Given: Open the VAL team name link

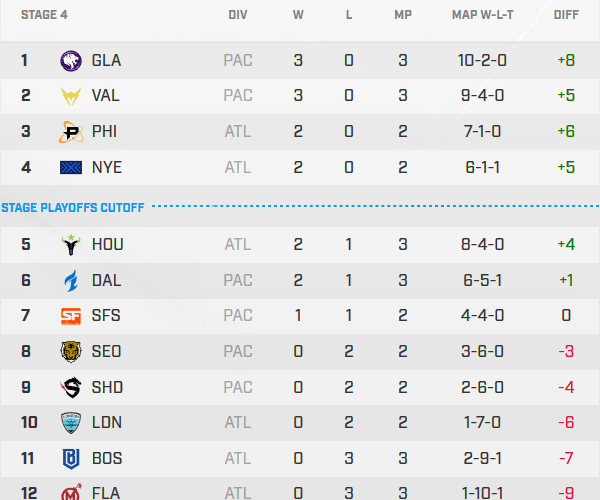Looking at the screenshot, I should (106, 96).
